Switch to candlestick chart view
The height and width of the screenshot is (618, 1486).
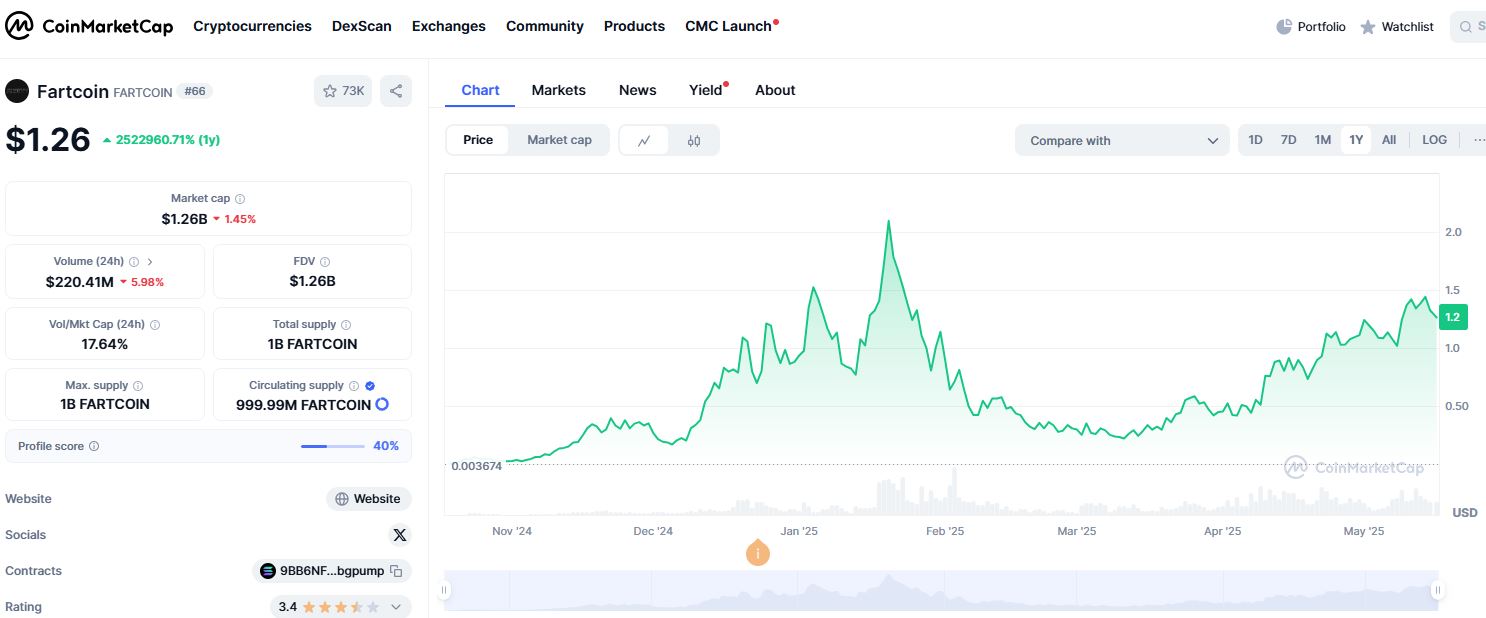click(x=694, y=141)
